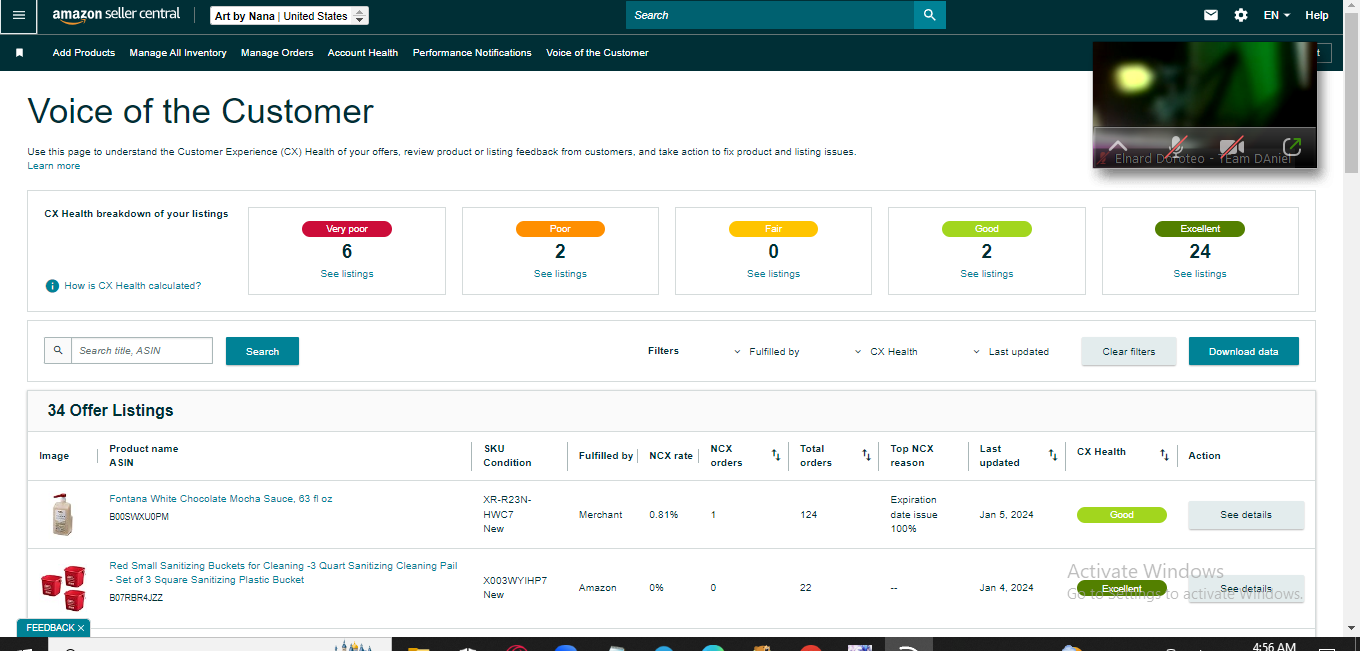Click the teal Search button
Image resolution: width=1360 pixels, height=651 pixels.
click(x=262, y=351)
